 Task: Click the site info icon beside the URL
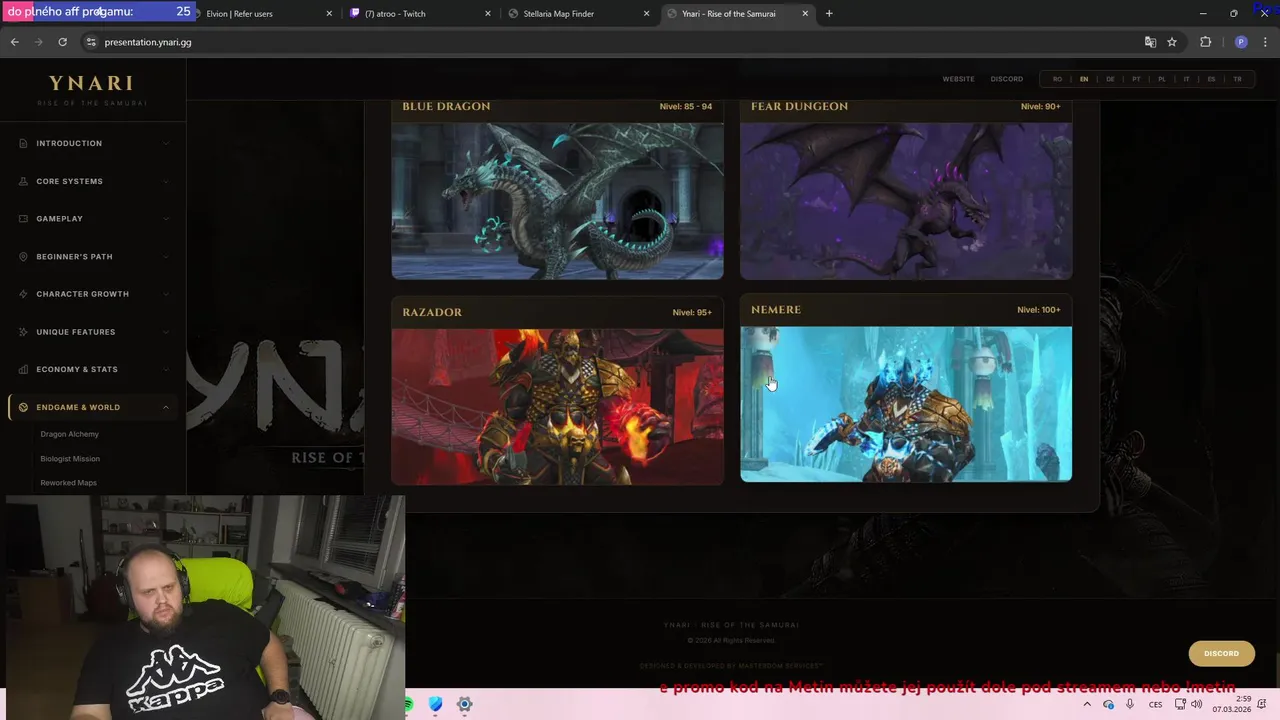point(91,42)
